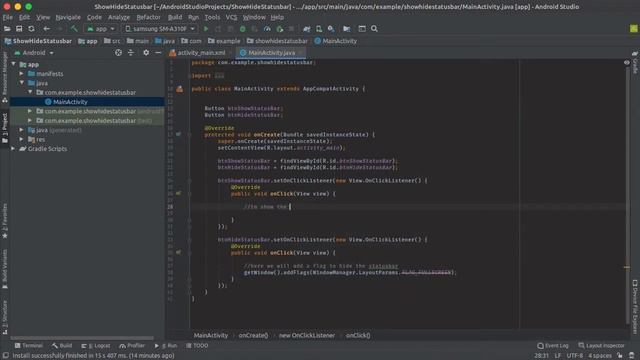The image size is (640, 360).
Task: Open the Navigate menu
Action: click(x=68, y=17)
